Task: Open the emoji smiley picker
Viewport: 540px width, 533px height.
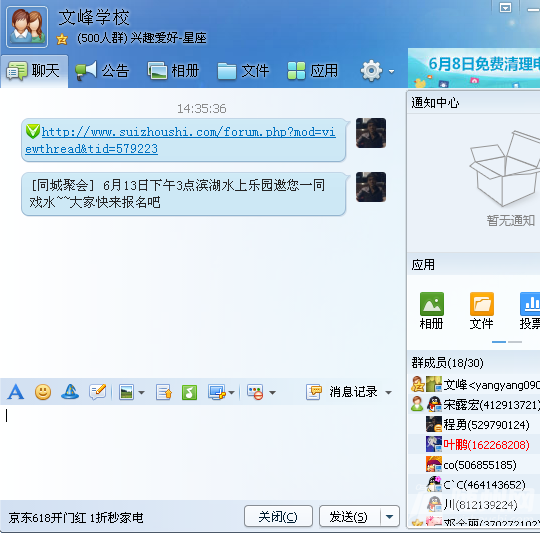Action: (43, 392)
